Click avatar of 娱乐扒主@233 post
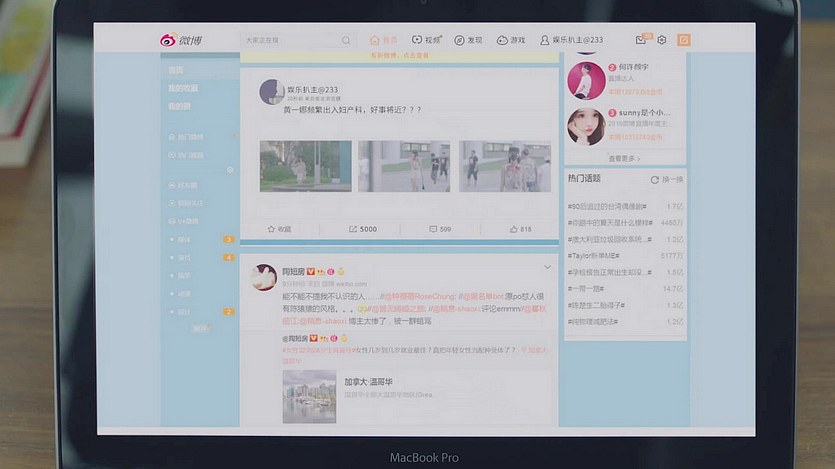Image resolution: width=835 pixels, height=469 pixels. tap(272, 92)
